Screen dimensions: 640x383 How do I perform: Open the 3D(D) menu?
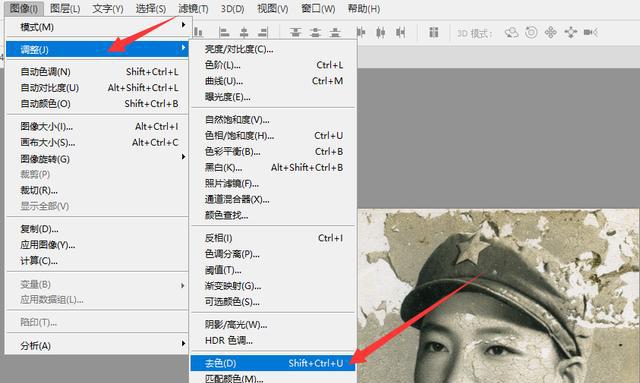click(232, 8)
